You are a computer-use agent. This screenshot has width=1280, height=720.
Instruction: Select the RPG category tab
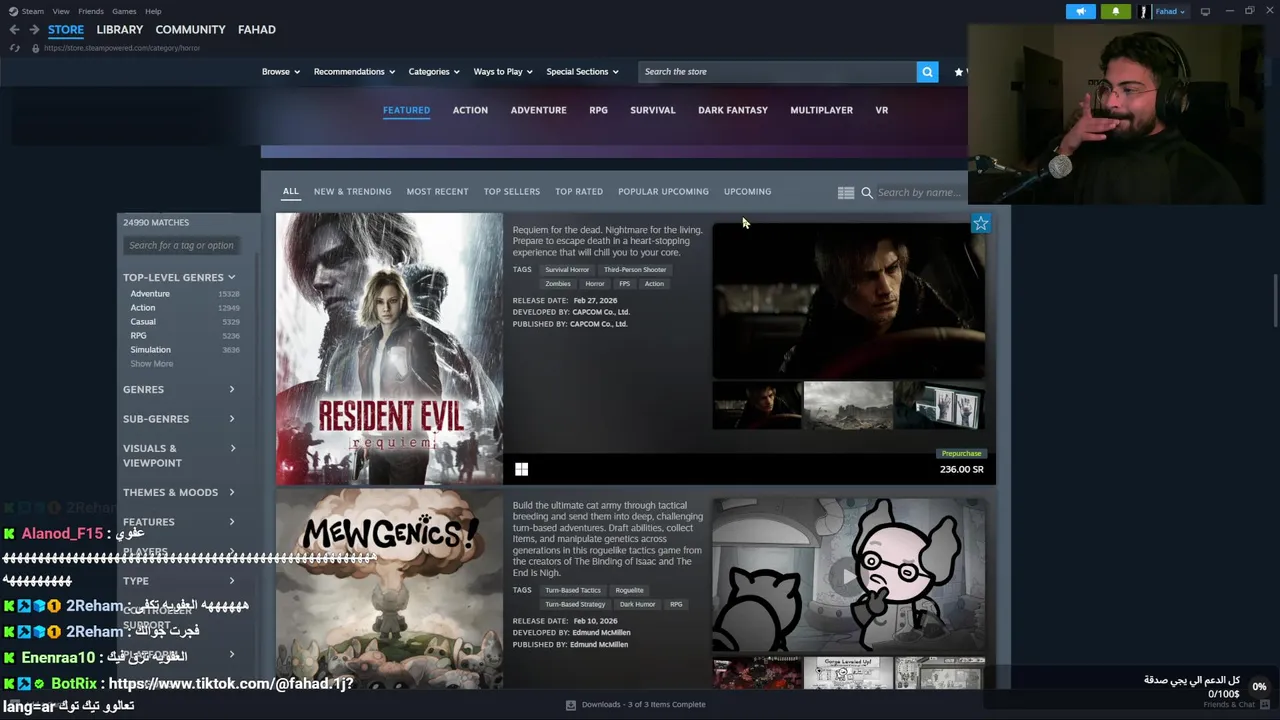pyautogui.click(x=599, y=110)
